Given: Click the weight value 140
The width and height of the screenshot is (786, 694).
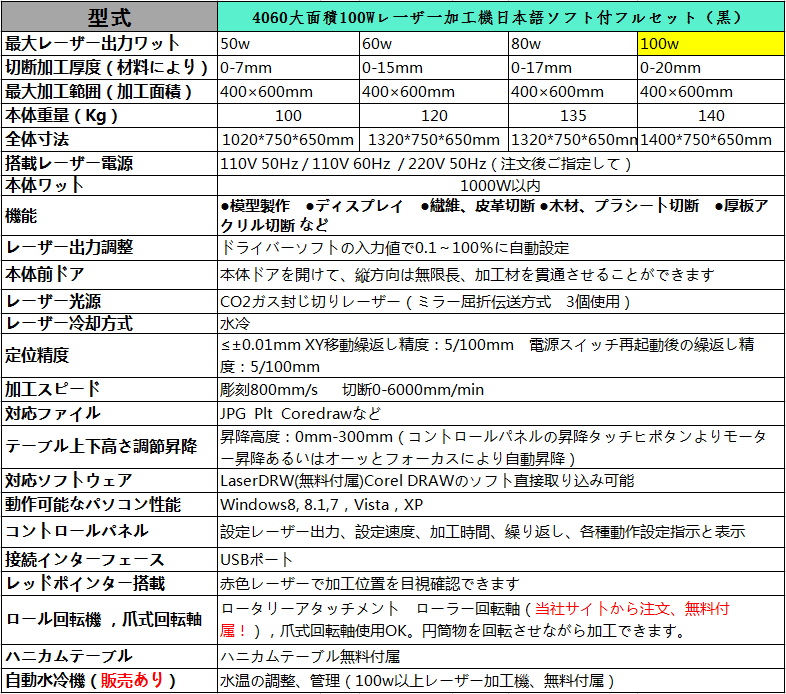Looking at the screenshot, I should pyautogui.click(x=711, y=116).
